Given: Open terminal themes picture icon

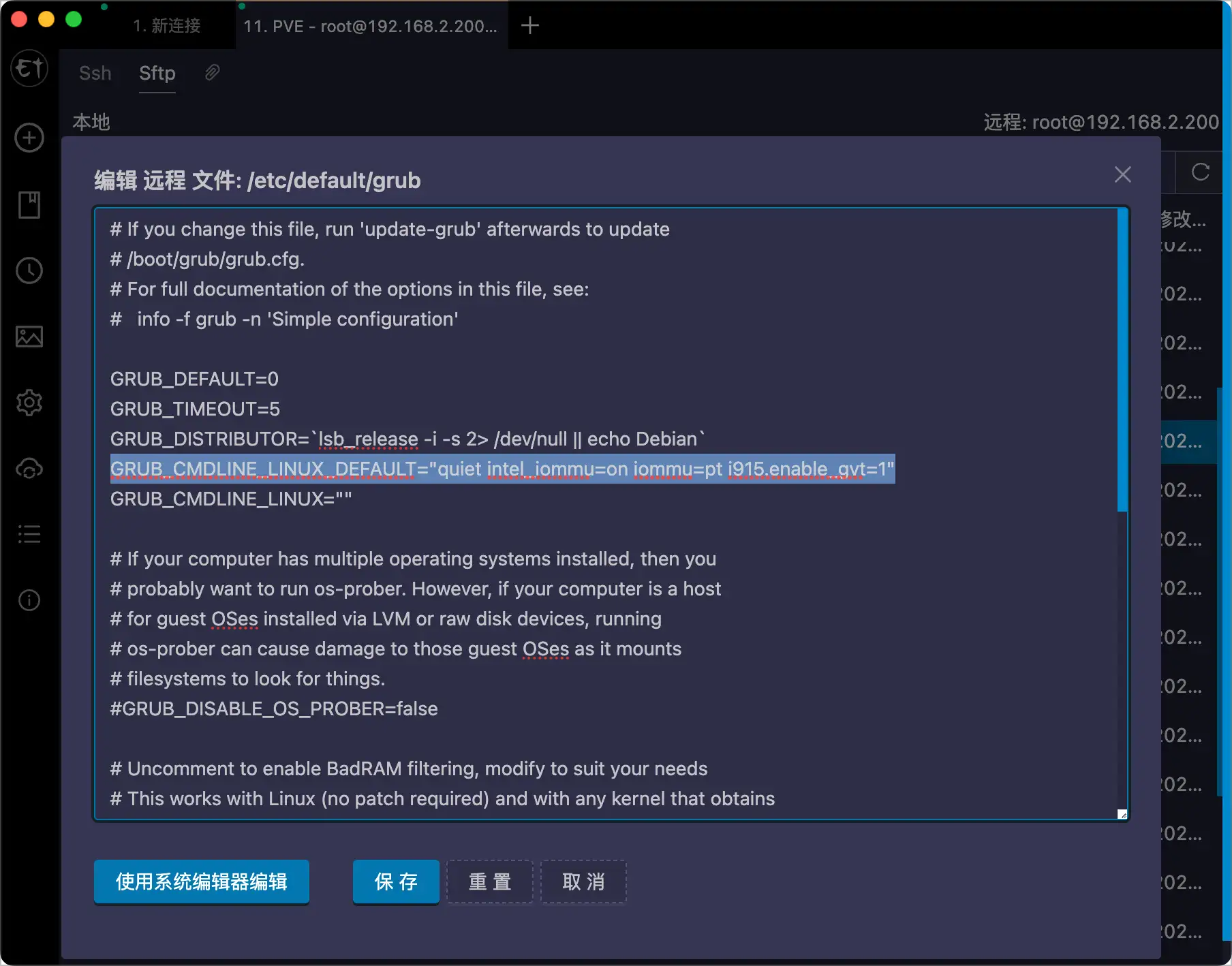Looking at the screenshot, I should point(29,337).
